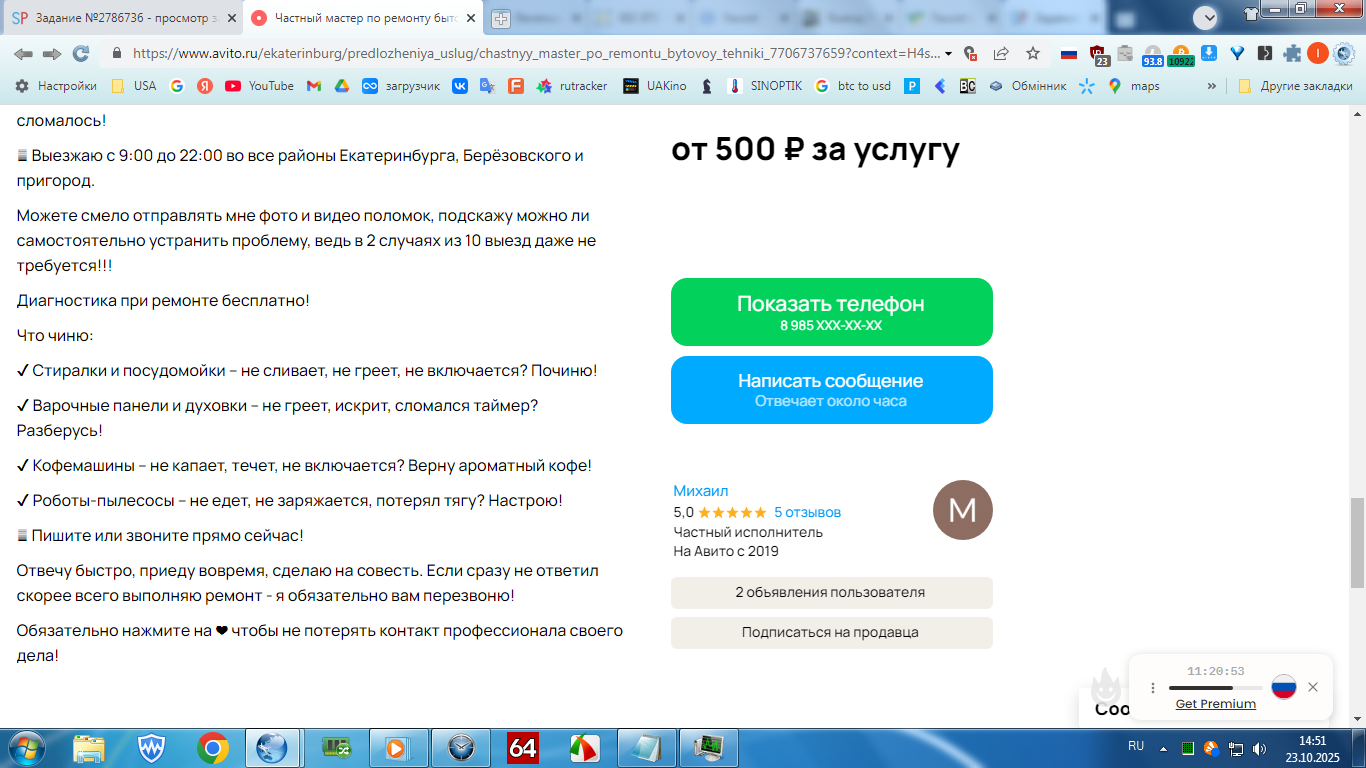Screen dimensions: 1366x768
Task: Click the five-star rating of seller
Action: tap(732, 512)
